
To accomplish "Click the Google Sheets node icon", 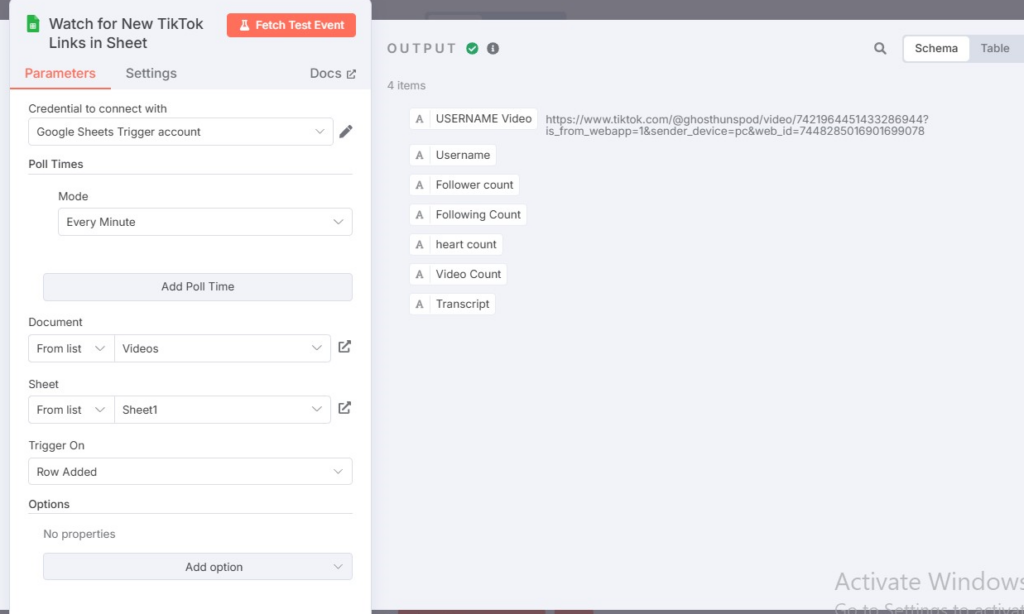I will [x=33, y=24].
